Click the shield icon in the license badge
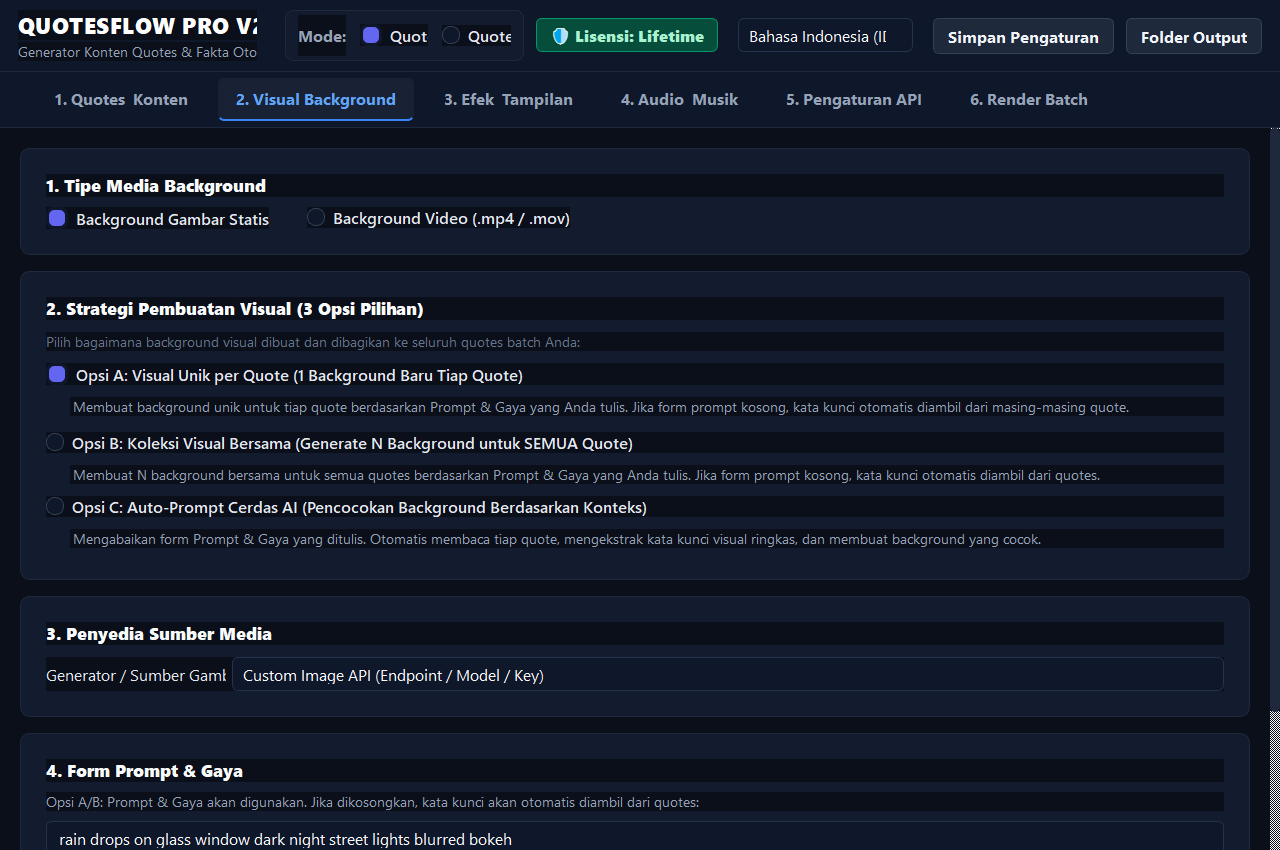The image size is (1280, 850). click(x=560, y=36)
